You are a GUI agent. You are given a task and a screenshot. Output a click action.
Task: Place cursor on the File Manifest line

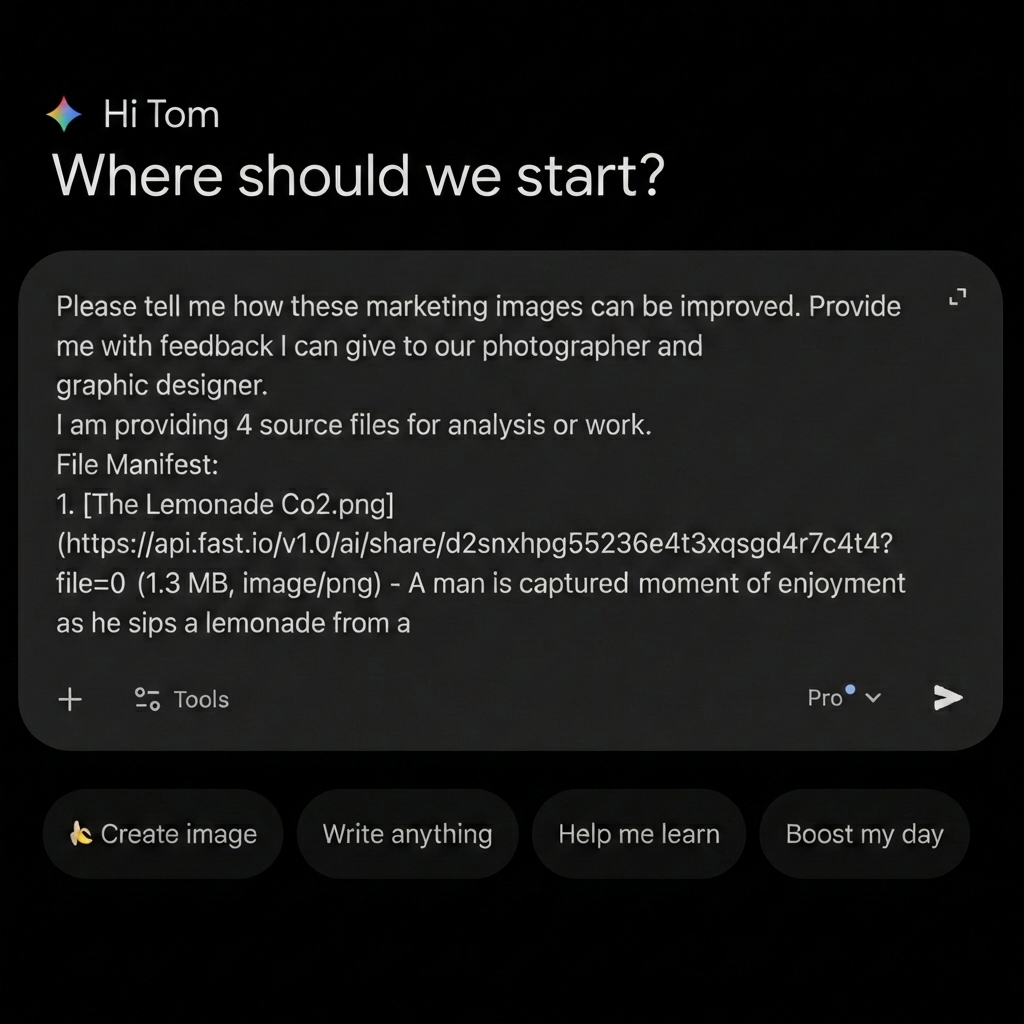138,464
